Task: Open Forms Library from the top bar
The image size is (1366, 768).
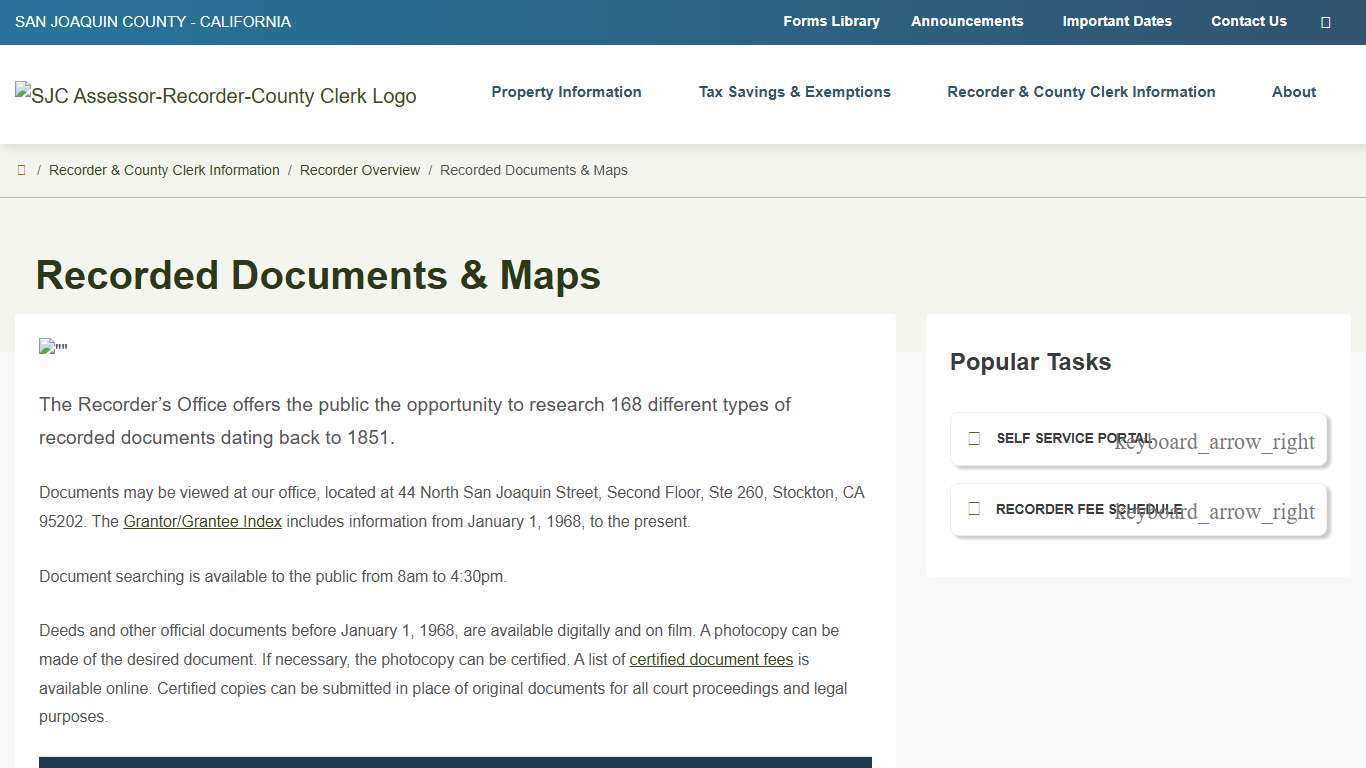Action: click(x=831, y=21)
